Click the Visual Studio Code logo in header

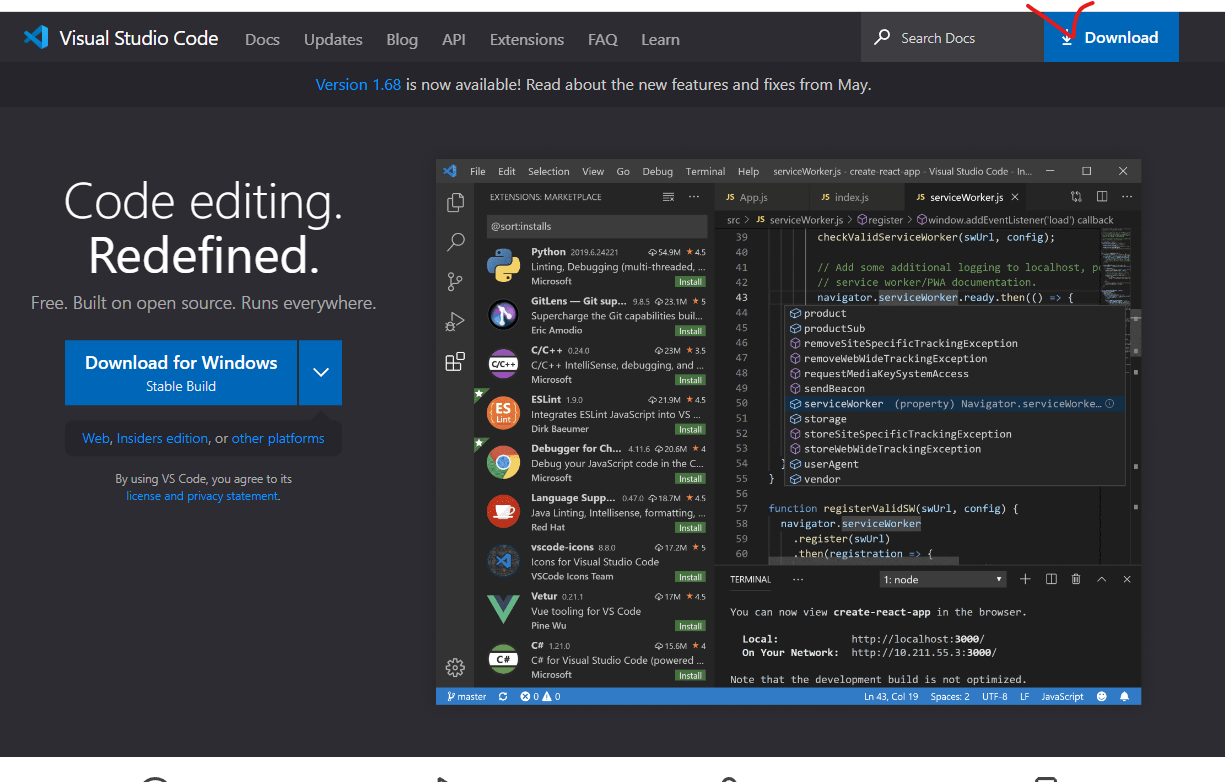tap(36, 38)
